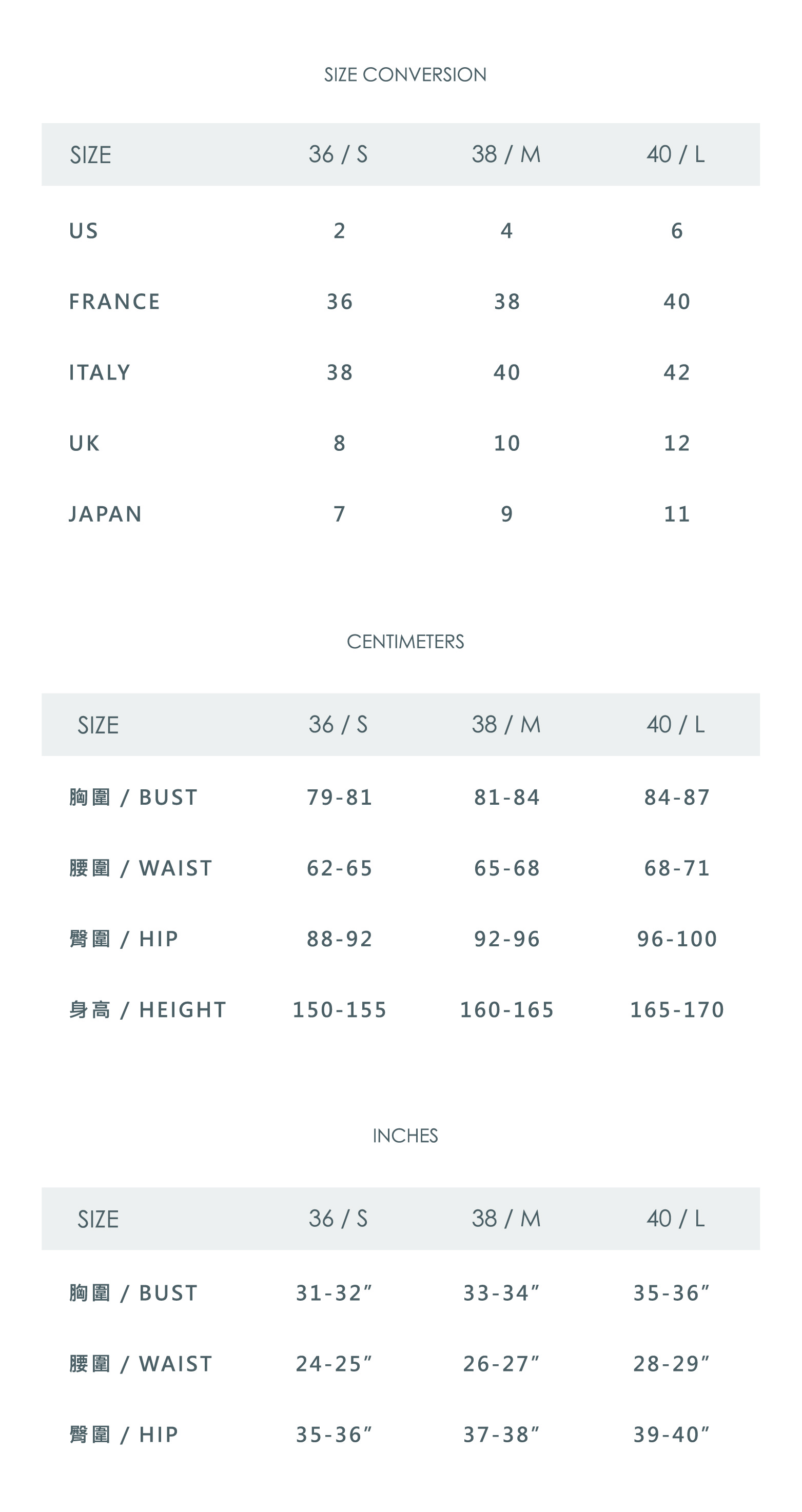Click the UK size 10 value
Screen dimensions: 802x1512
tap(507, 443)
